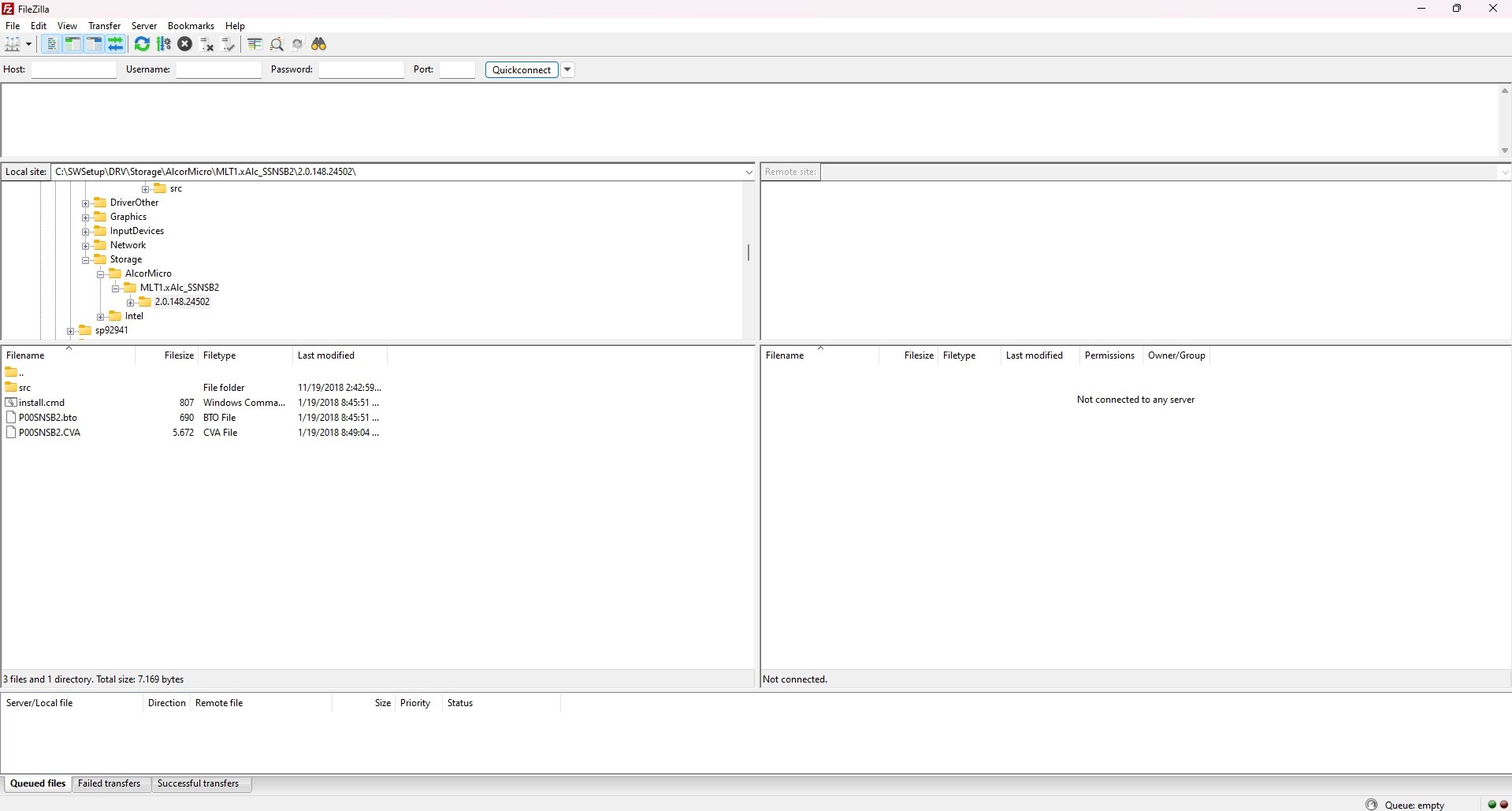The width and height of the screenshot is (1512, 811).
Task: Search for files with binoculars icon
Action: (319, 44)
